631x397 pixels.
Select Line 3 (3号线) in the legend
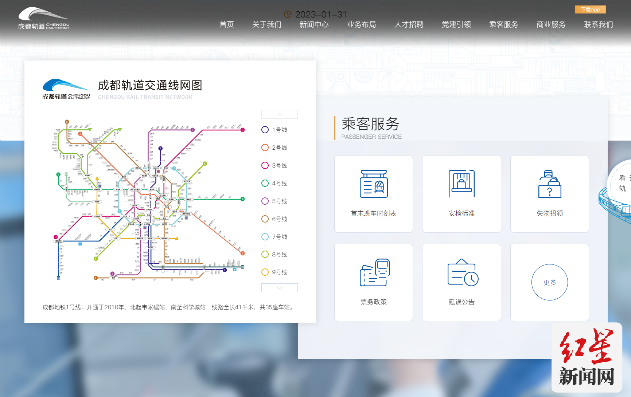point(274,165)
